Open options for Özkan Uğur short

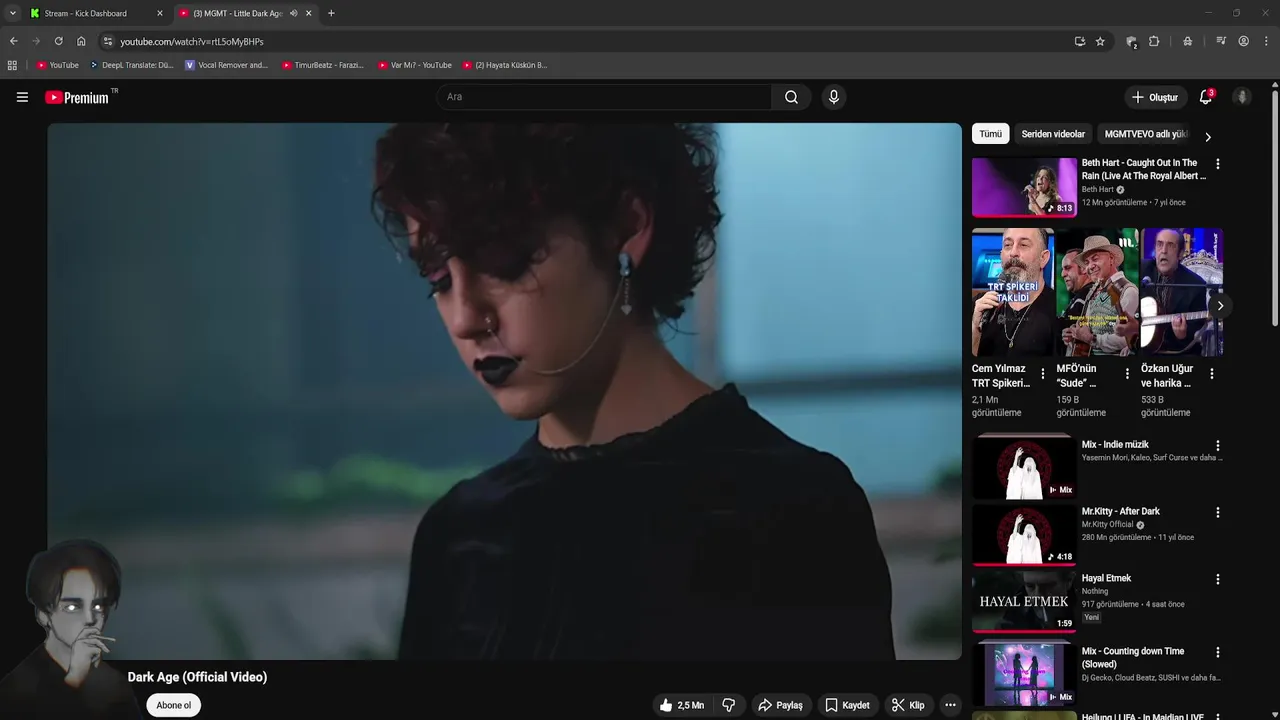(x=1212, y=374)
